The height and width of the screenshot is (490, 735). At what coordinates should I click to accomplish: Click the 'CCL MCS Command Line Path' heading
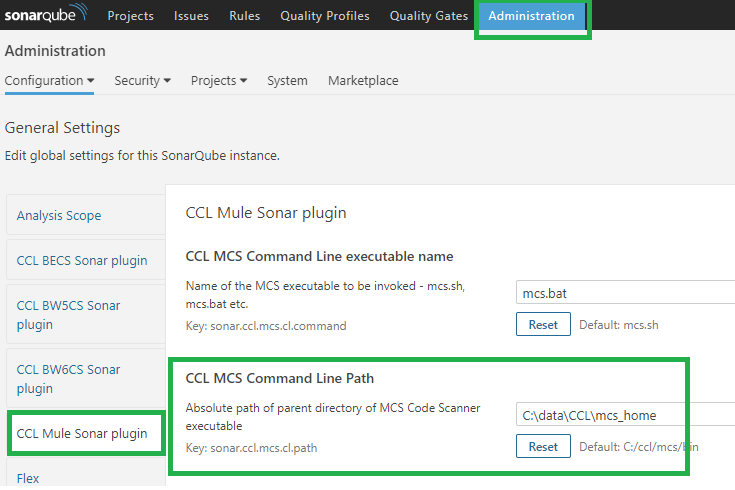coord(280,378)
